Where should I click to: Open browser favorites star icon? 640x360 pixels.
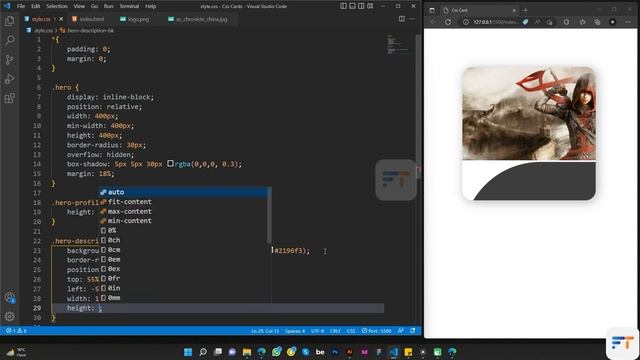tap(582, 22)
